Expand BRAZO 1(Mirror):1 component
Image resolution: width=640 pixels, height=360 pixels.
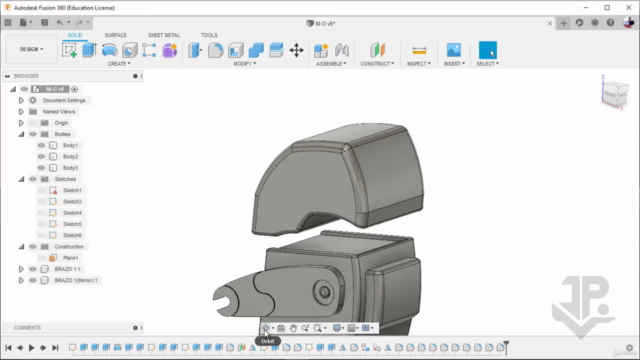click(21, 280)
